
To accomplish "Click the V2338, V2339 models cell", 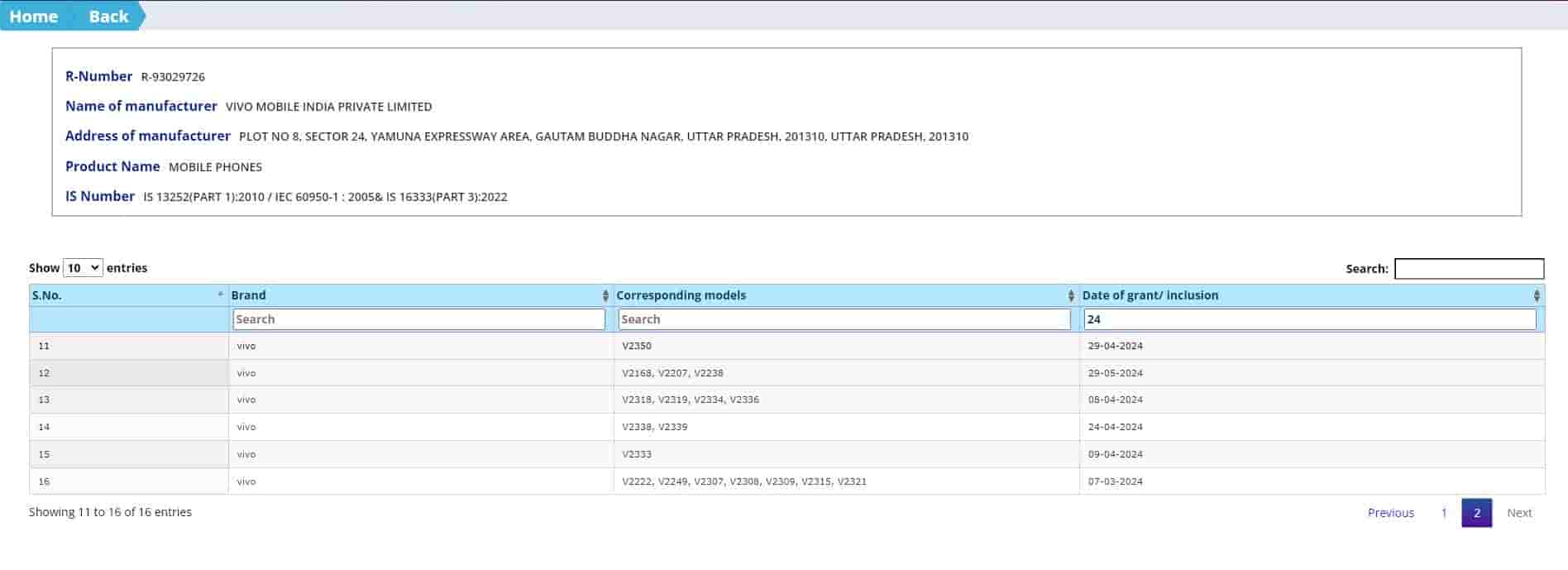I will click(655, 427).
